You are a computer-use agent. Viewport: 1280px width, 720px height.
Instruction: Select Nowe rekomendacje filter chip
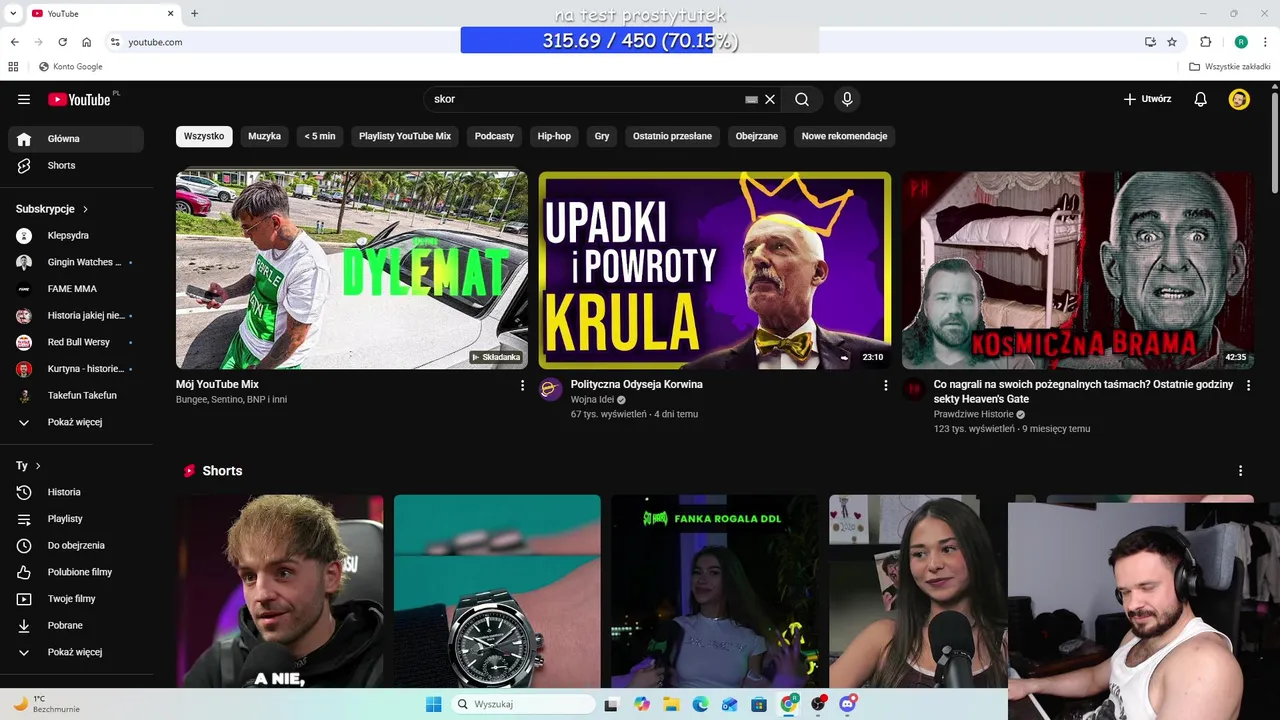844,136
